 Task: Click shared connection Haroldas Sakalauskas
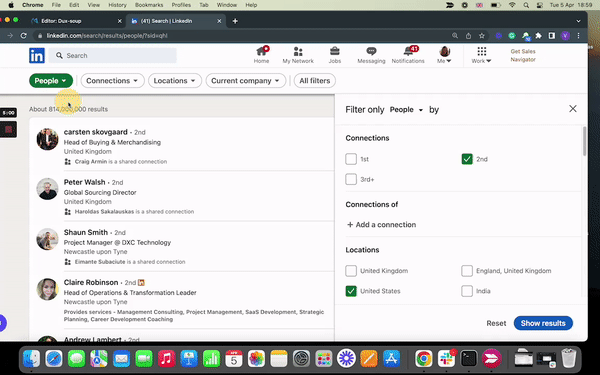point(104,212)
